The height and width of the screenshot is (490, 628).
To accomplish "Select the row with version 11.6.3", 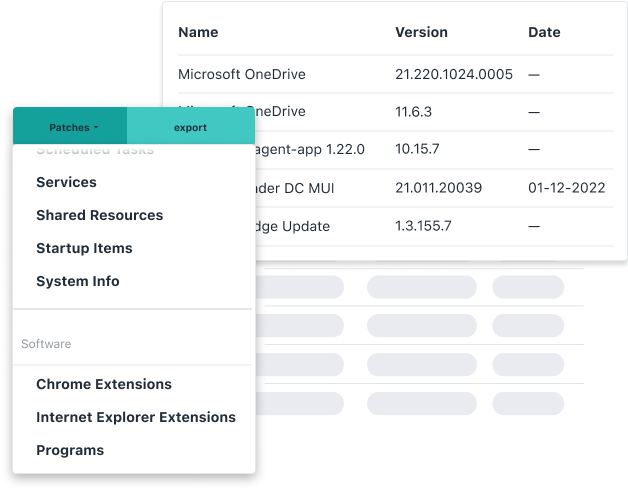I will coord(419,112).
